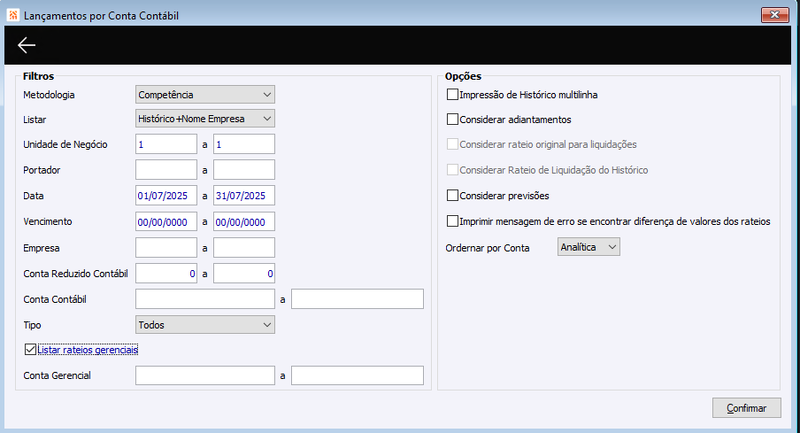Viewport: 800px width, 433px height.
Task: Close the Lançamentos por Conta Contábil window
Action: [774, 15]
